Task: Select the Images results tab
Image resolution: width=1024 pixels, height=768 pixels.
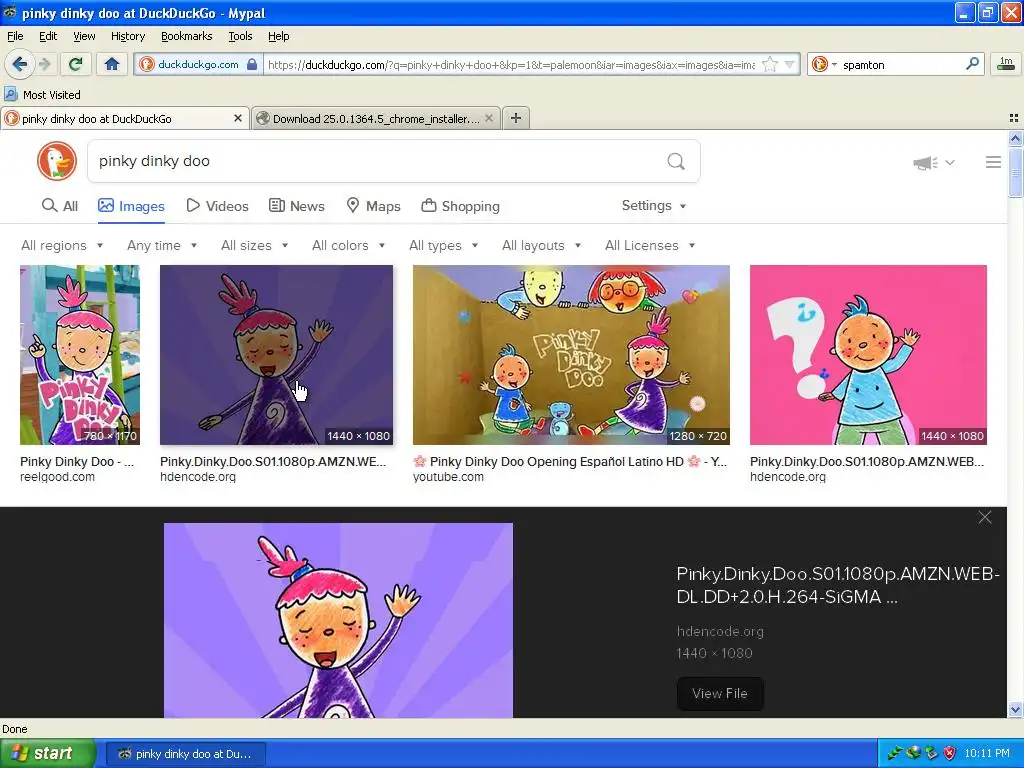Action: click(131, 206)
